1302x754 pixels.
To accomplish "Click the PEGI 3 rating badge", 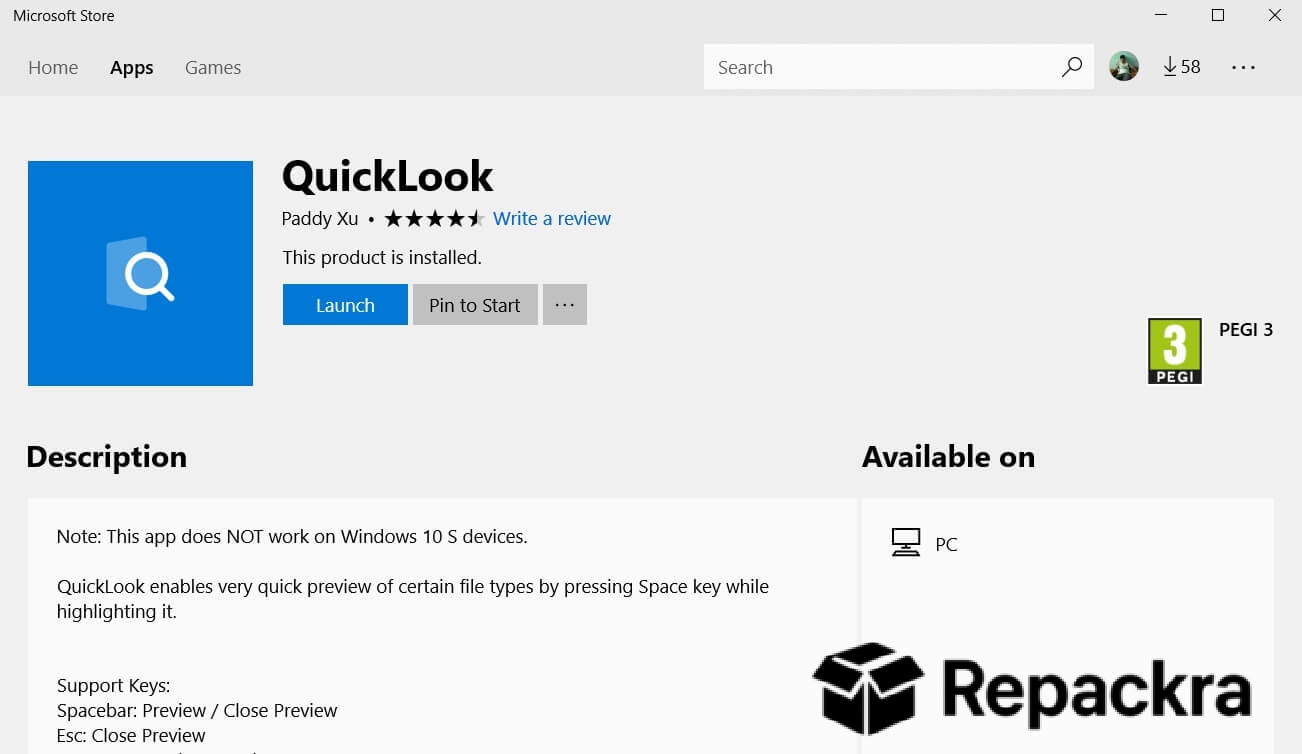I will [x=1175, y=351].
